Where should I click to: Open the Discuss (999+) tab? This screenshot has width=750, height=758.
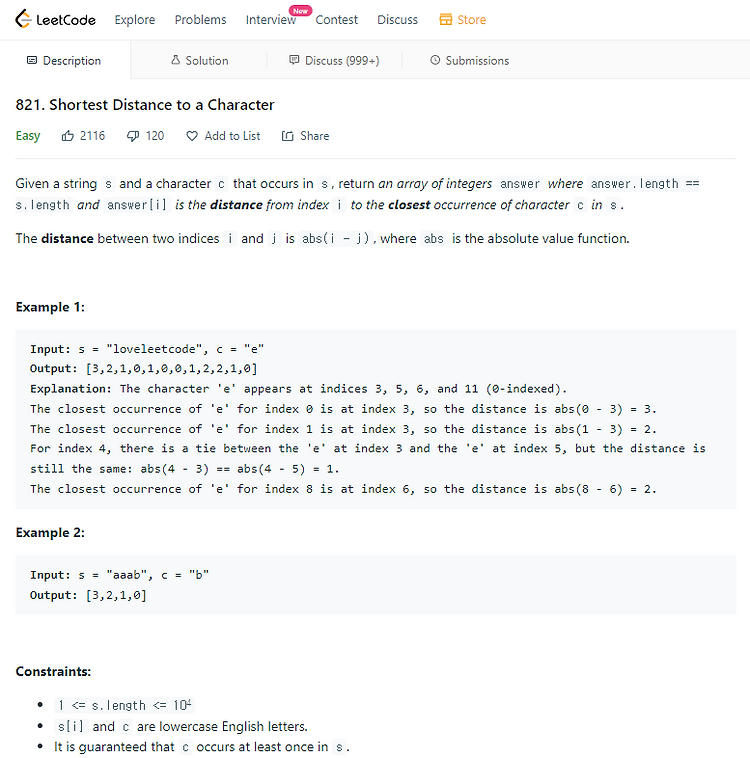(x=334, y=60)
